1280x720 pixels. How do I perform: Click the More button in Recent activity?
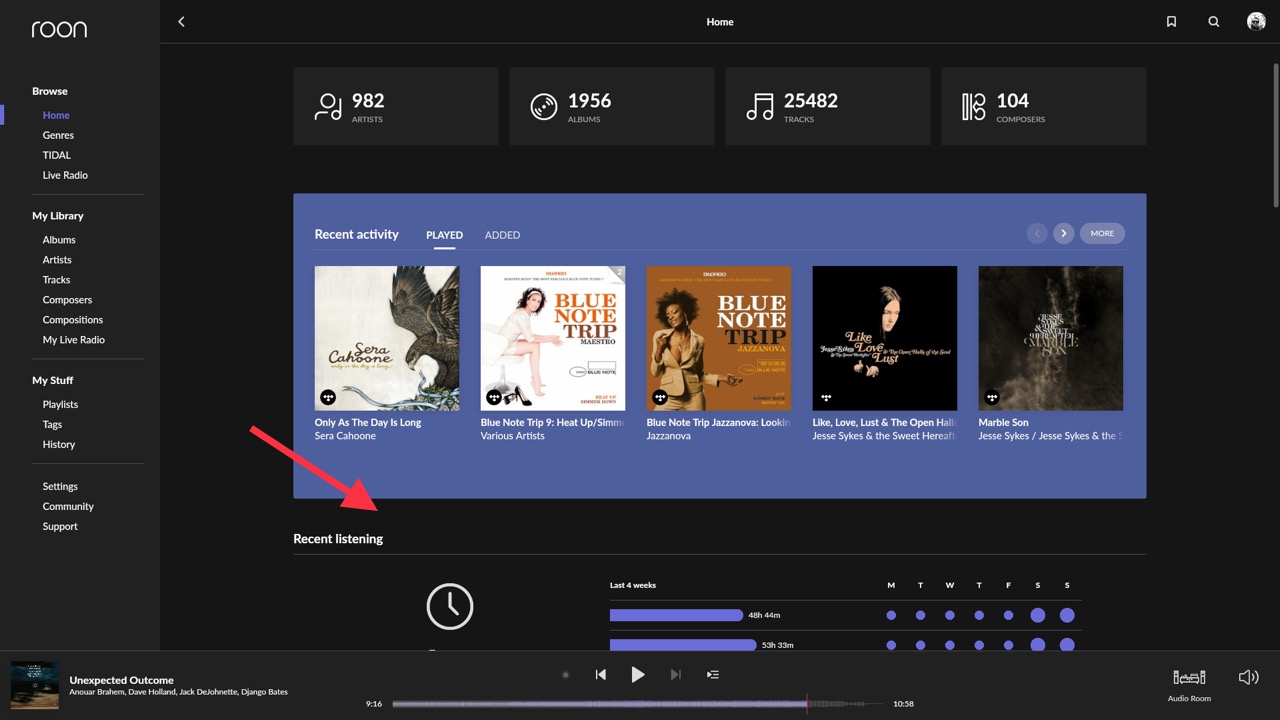click(1102, 233)
